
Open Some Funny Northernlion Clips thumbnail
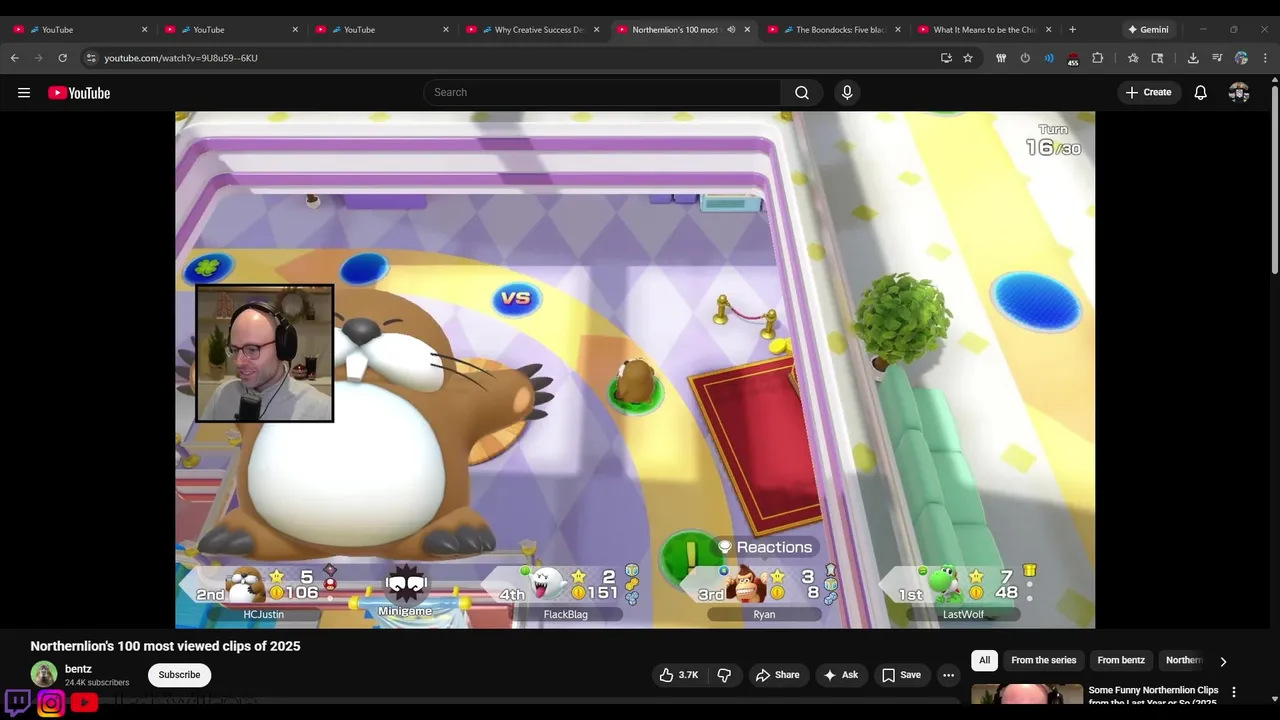(1027, 695)
